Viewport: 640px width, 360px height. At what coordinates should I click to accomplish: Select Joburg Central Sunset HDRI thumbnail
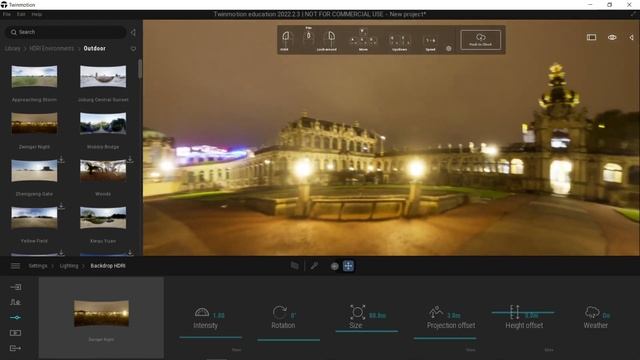click(103, 76)
